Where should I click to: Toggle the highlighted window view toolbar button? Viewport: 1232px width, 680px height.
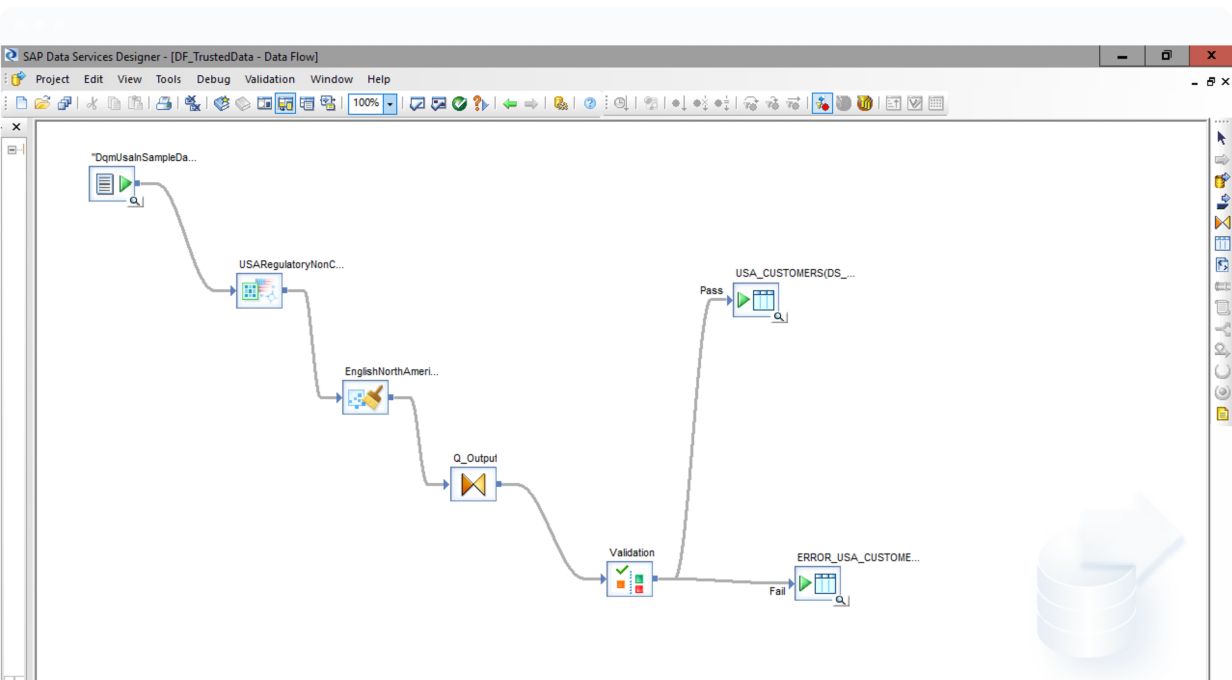point(286,103)
